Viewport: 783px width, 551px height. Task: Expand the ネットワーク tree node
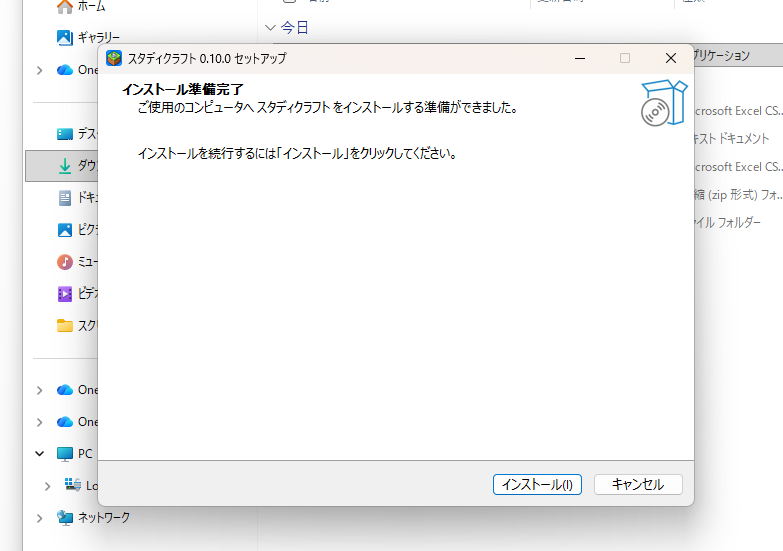[x=39, y=518]
